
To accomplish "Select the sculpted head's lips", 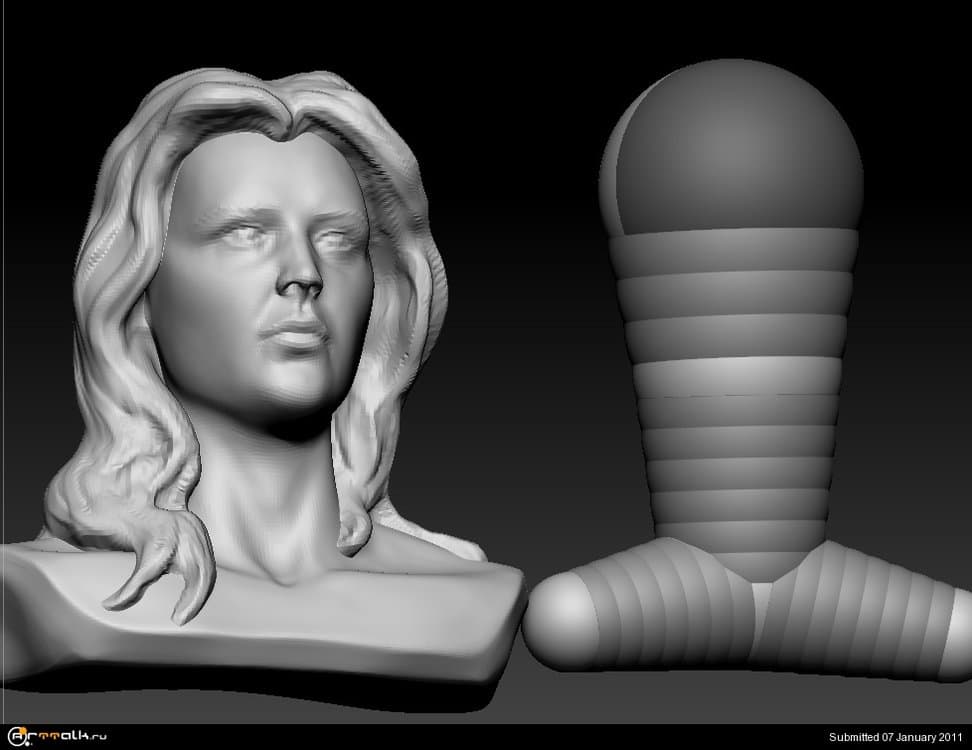I will pos(293,335).
